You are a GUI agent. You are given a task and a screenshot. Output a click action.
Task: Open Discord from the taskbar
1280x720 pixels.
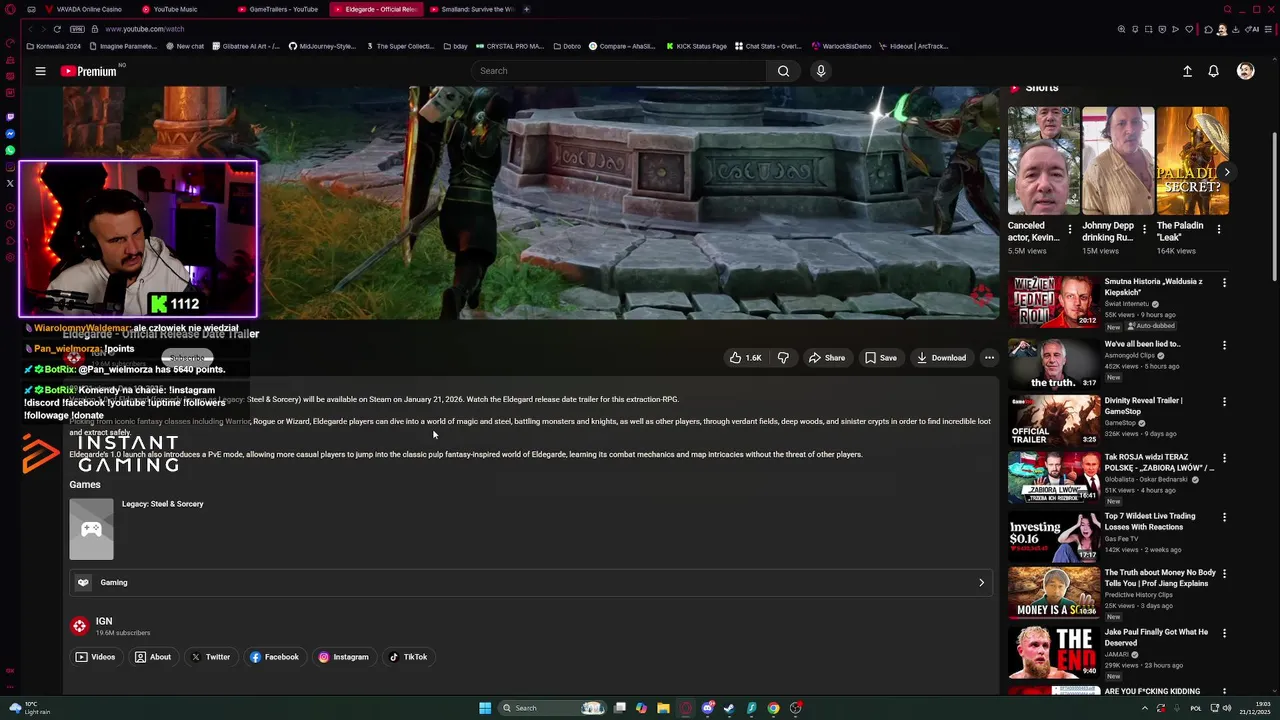click(708, 708)
